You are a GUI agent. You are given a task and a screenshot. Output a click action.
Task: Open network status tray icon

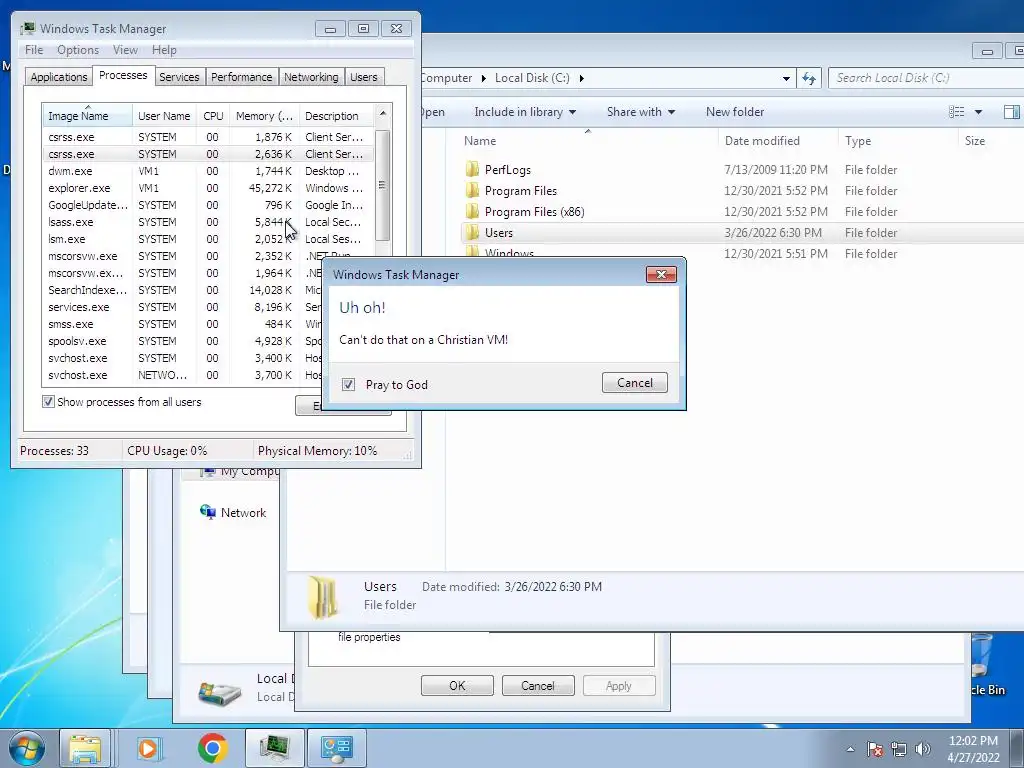(x=899, y=749)
